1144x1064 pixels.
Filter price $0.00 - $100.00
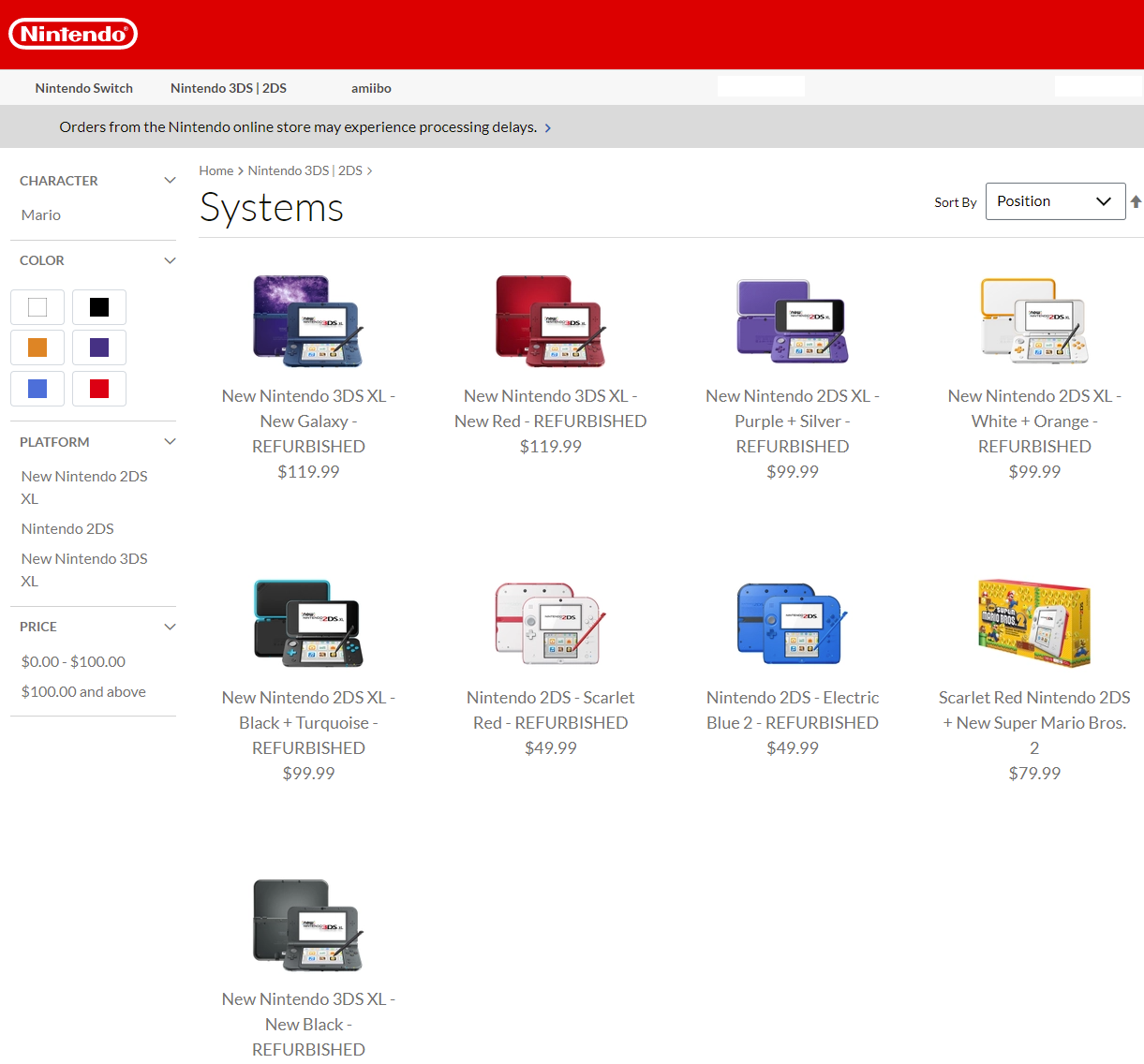[73, 662]
